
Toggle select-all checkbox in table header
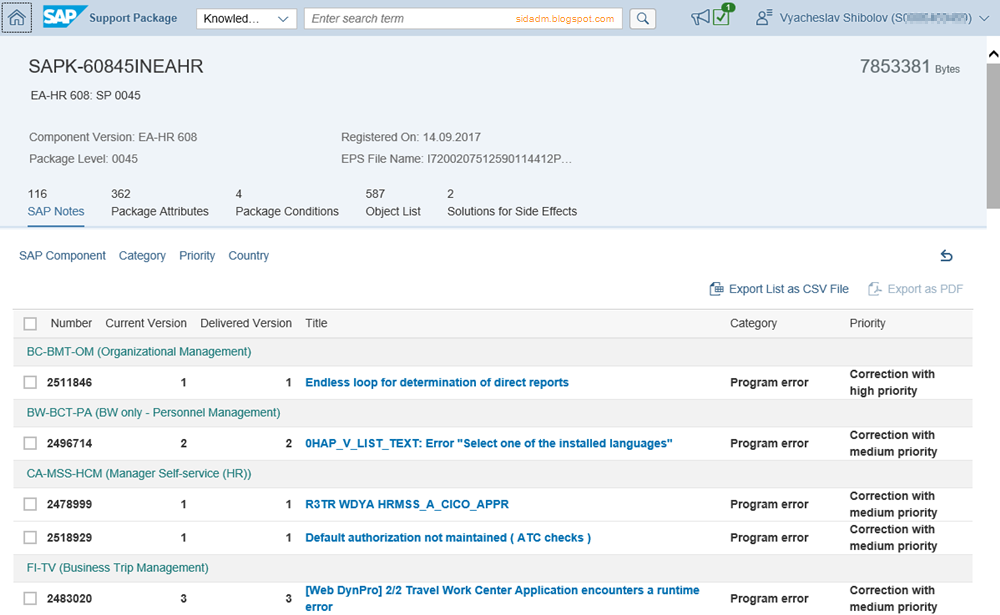point(30,323)
